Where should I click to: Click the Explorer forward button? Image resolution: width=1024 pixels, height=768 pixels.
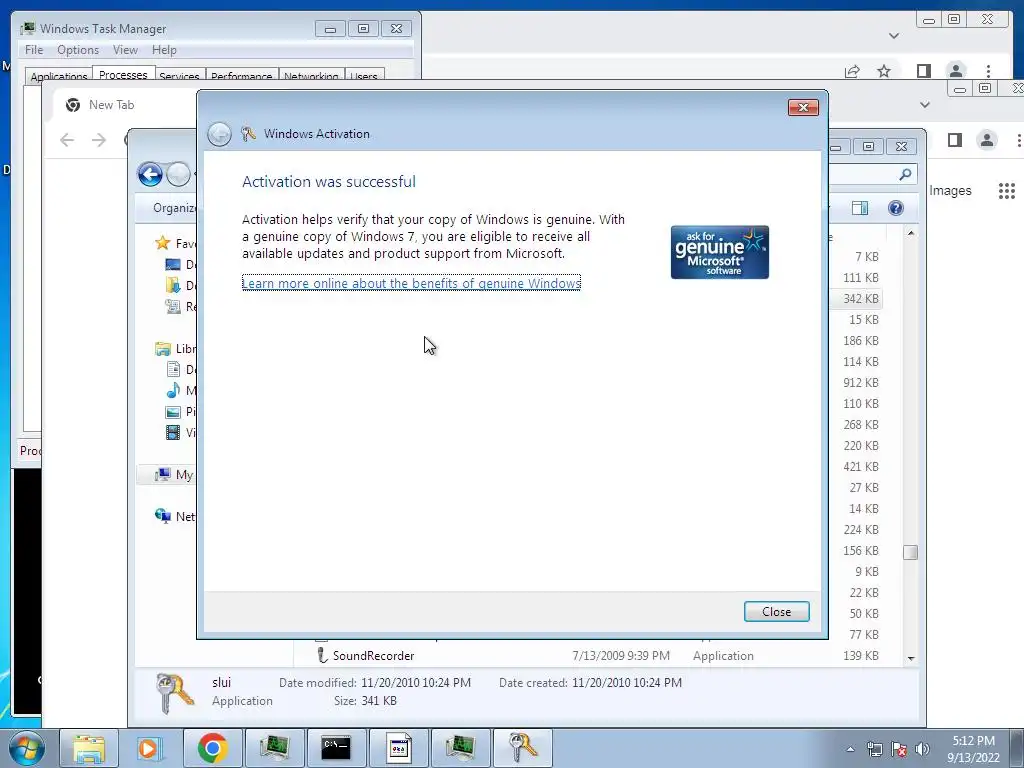178,174
